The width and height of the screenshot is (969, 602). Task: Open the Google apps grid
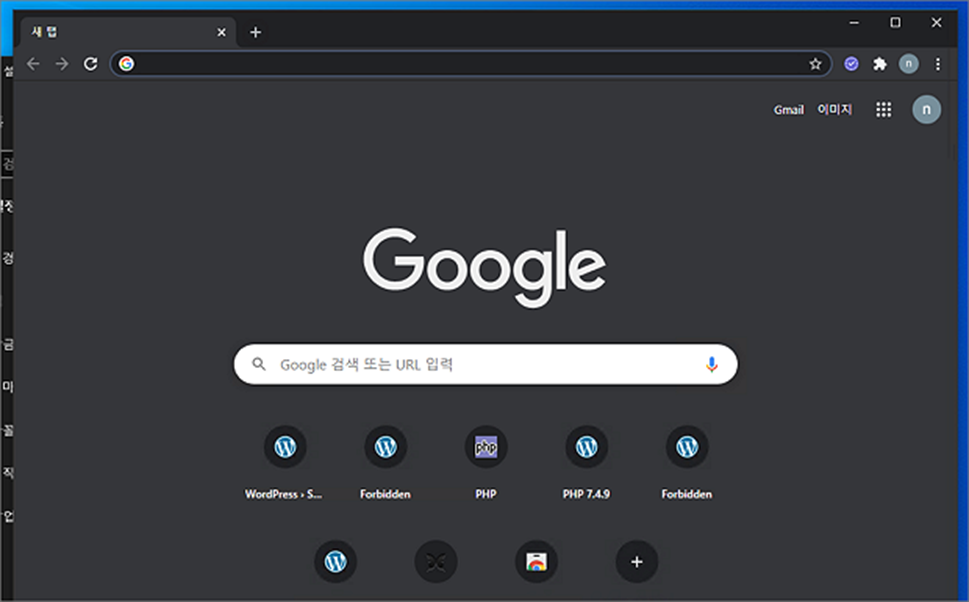(x=884, y=109)
